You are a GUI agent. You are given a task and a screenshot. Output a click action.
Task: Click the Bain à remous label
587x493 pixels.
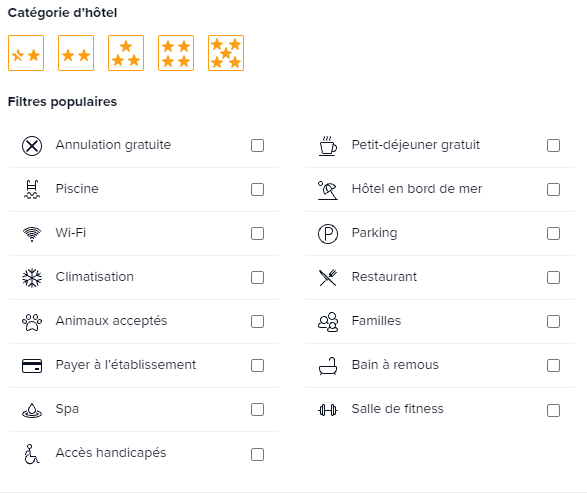coord(395,365)
